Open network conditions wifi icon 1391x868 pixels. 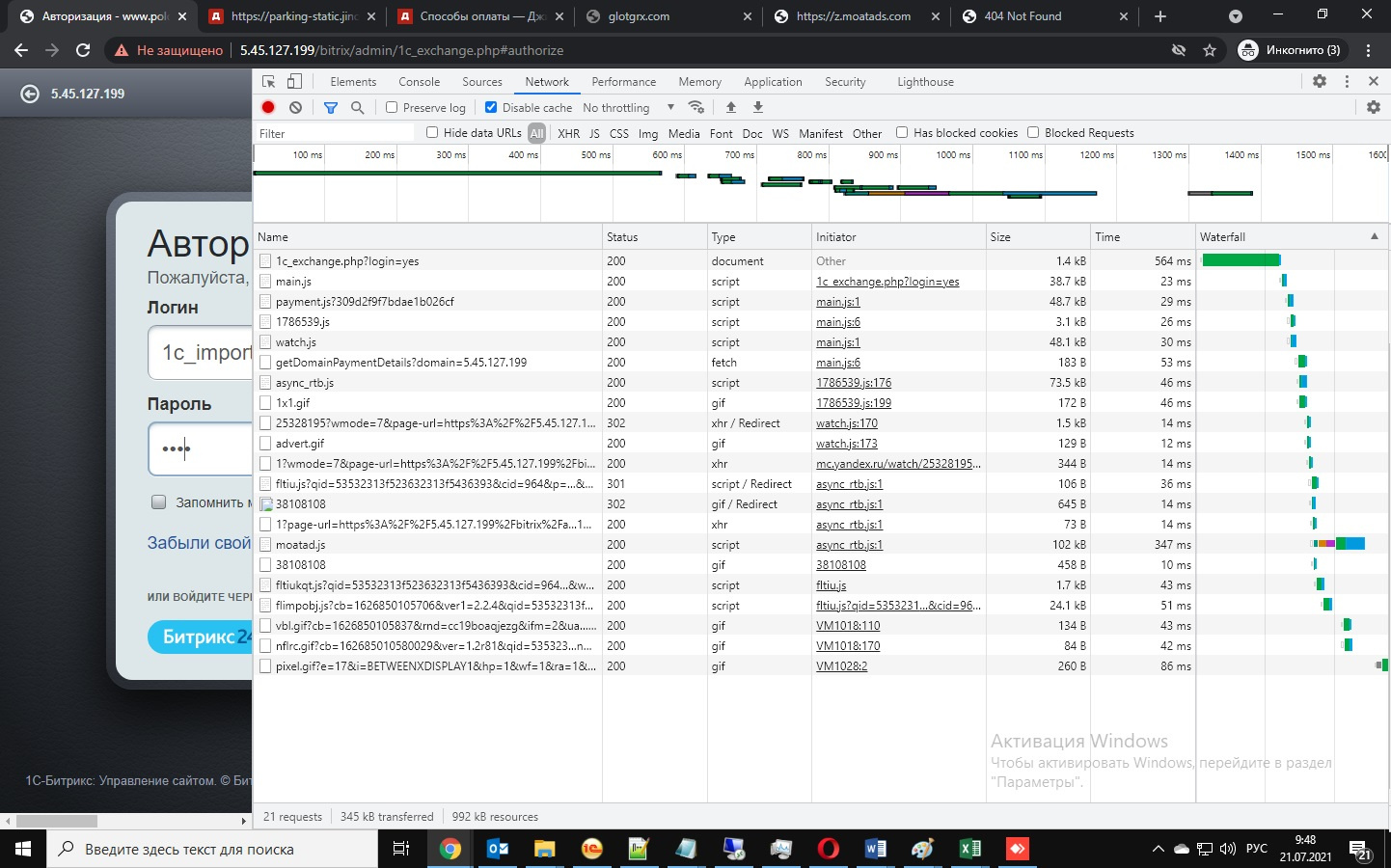[x=695, y=107]
